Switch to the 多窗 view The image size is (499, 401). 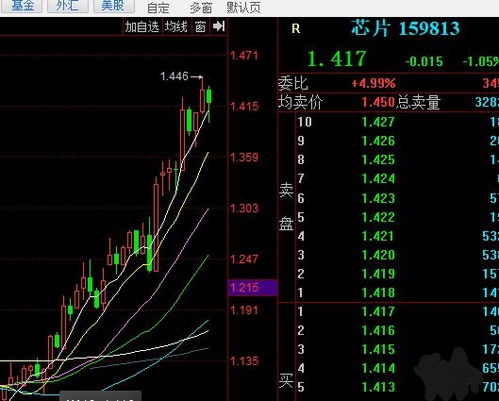[x=201, y=8]
